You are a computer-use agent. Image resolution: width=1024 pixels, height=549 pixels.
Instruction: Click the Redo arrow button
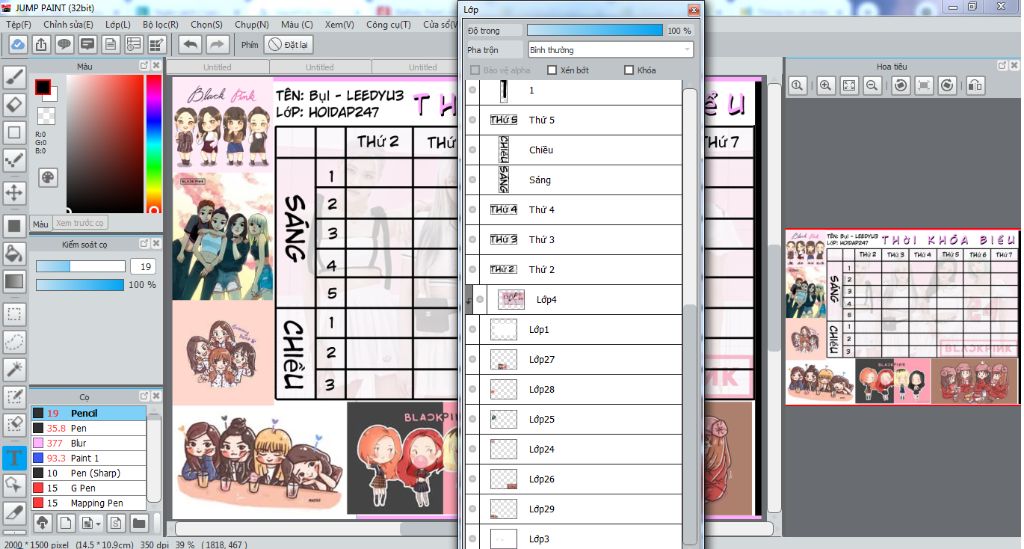(217, 44)
